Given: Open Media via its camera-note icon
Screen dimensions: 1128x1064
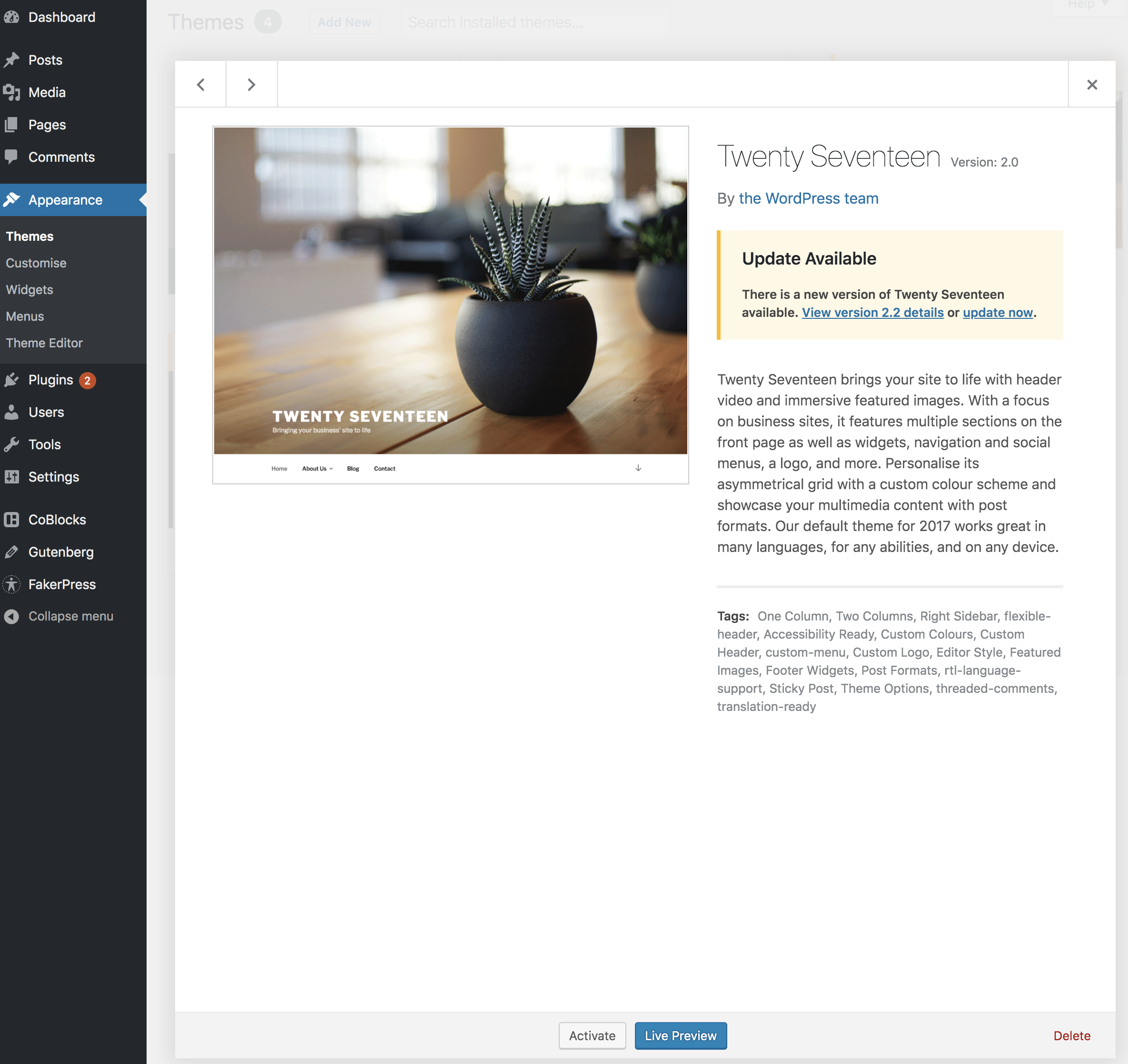Looking at the screenshot, I should [x=11, y=92].
